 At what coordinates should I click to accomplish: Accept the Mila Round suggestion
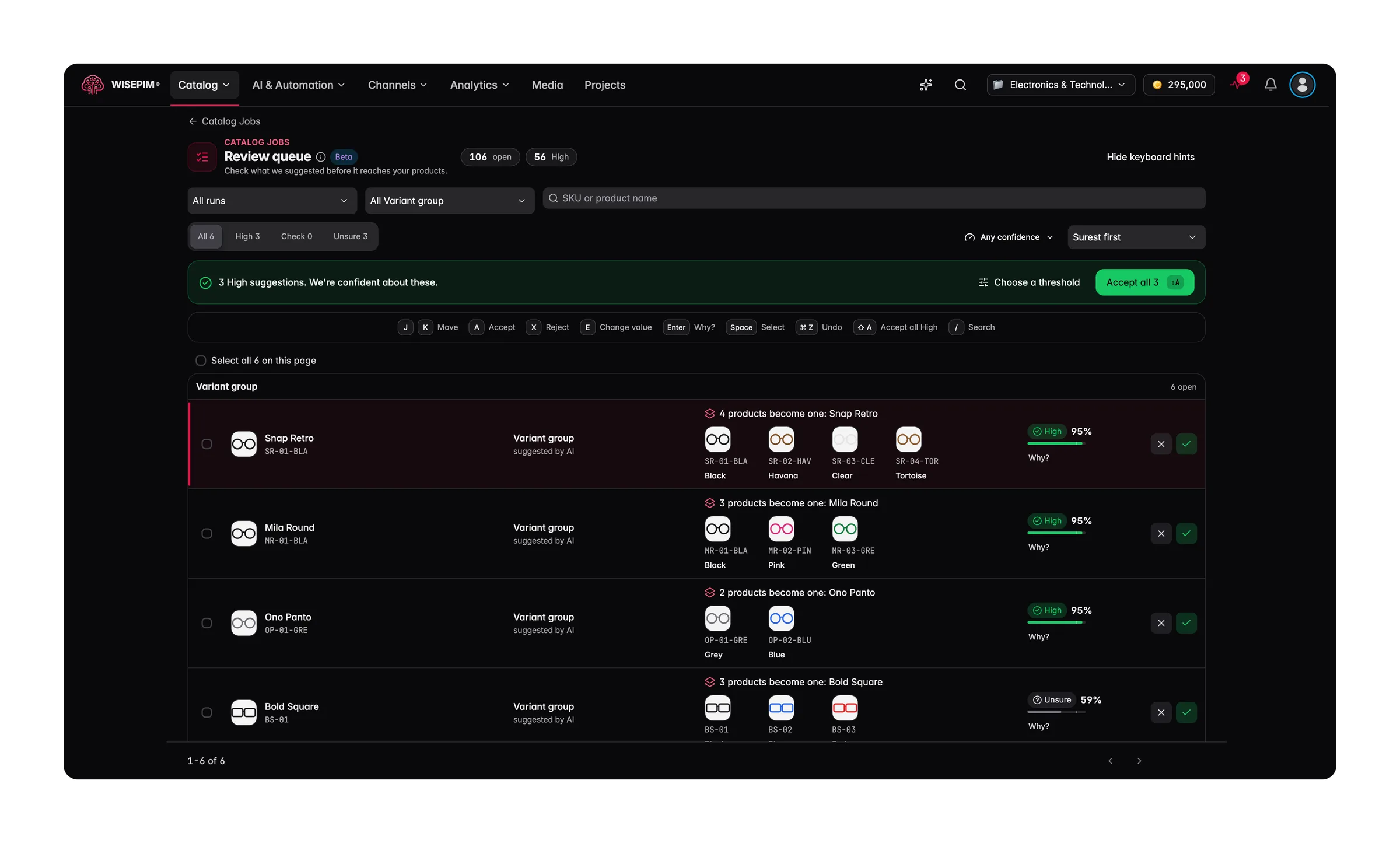pos(1186,533)
